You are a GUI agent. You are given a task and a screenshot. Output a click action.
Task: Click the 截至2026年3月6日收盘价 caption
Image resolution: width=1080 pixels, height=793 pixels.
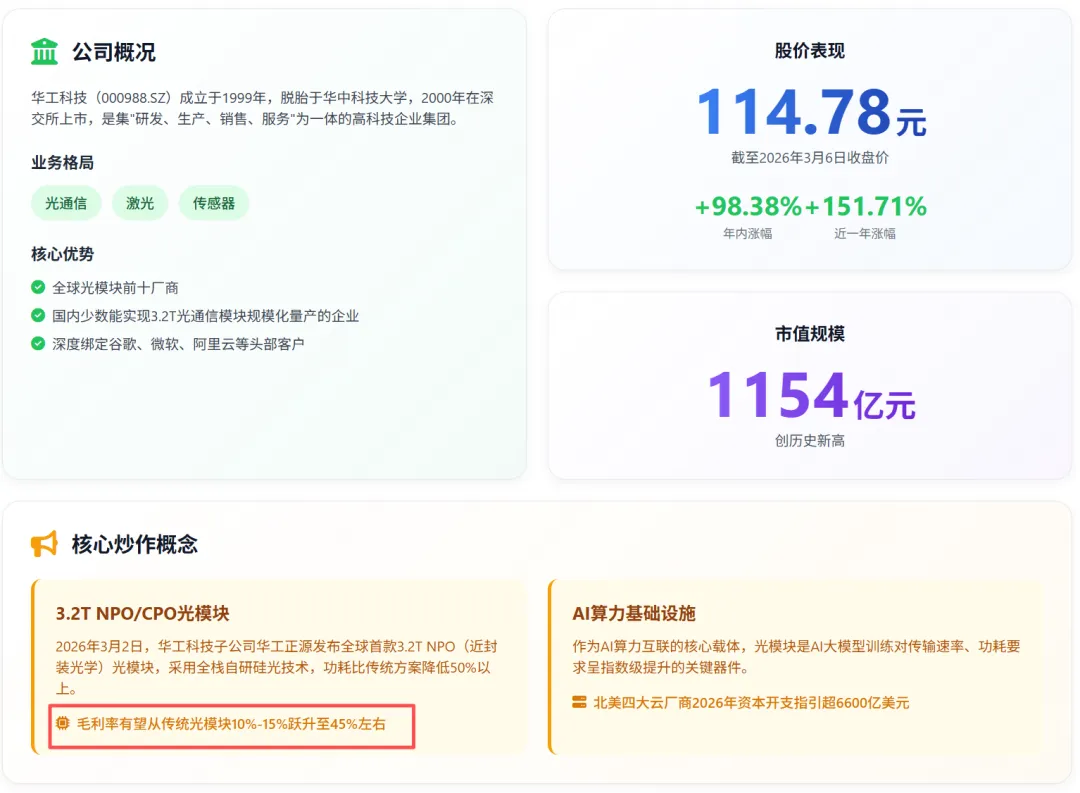coord(809,158)
